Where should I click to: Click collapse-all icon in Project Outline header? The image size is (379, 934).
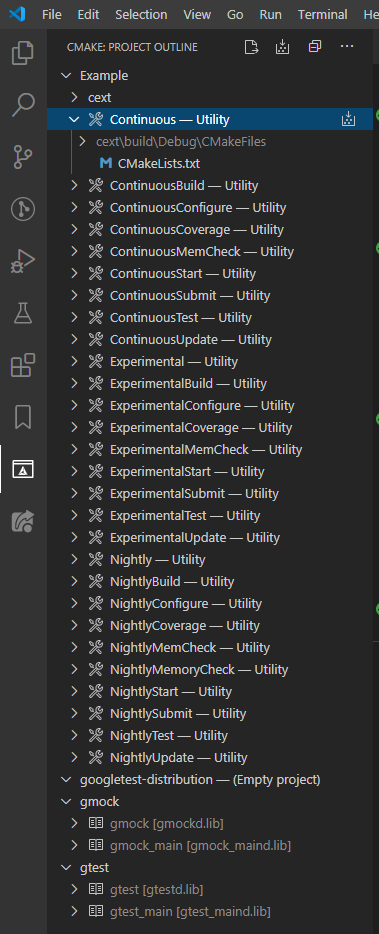coord(315,46)
